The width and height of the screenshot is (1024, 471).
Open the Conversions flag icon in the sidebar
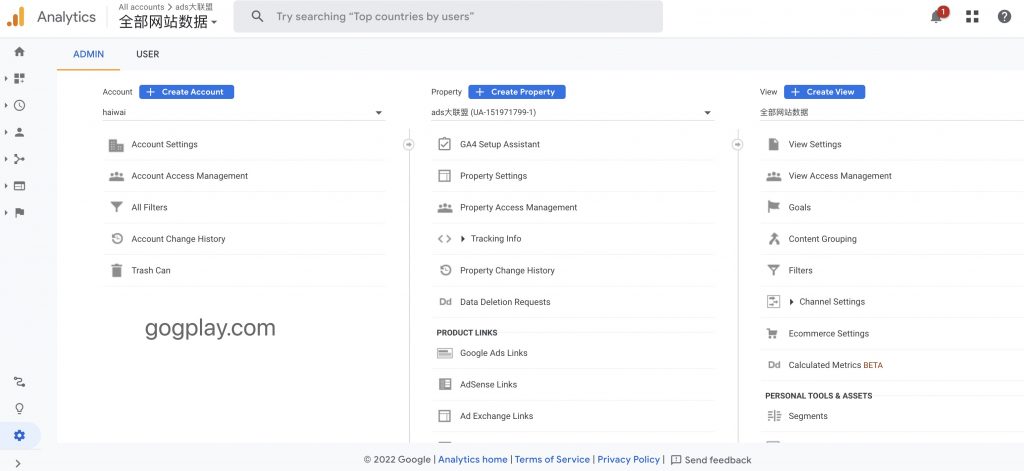tap(19, 212)
